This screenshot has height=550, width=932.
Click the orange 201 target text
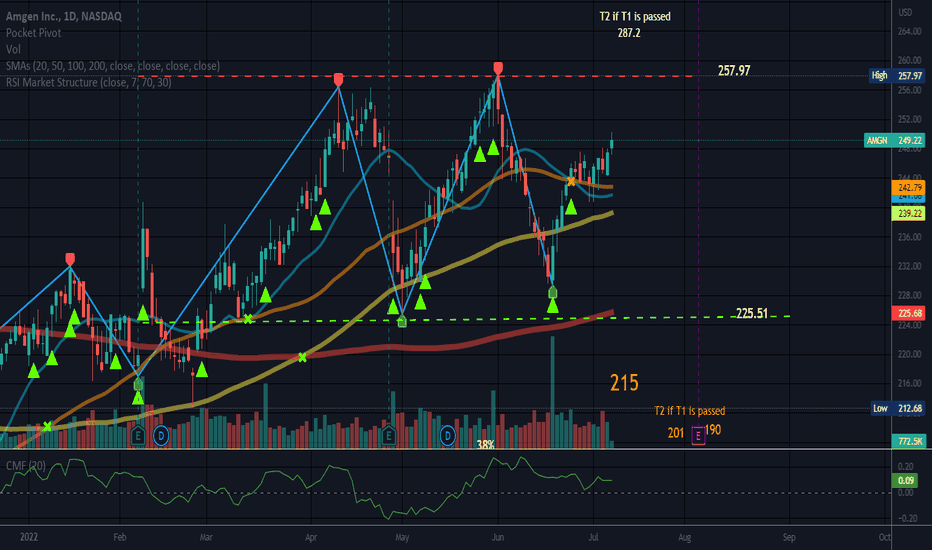(x=676, y=433)
